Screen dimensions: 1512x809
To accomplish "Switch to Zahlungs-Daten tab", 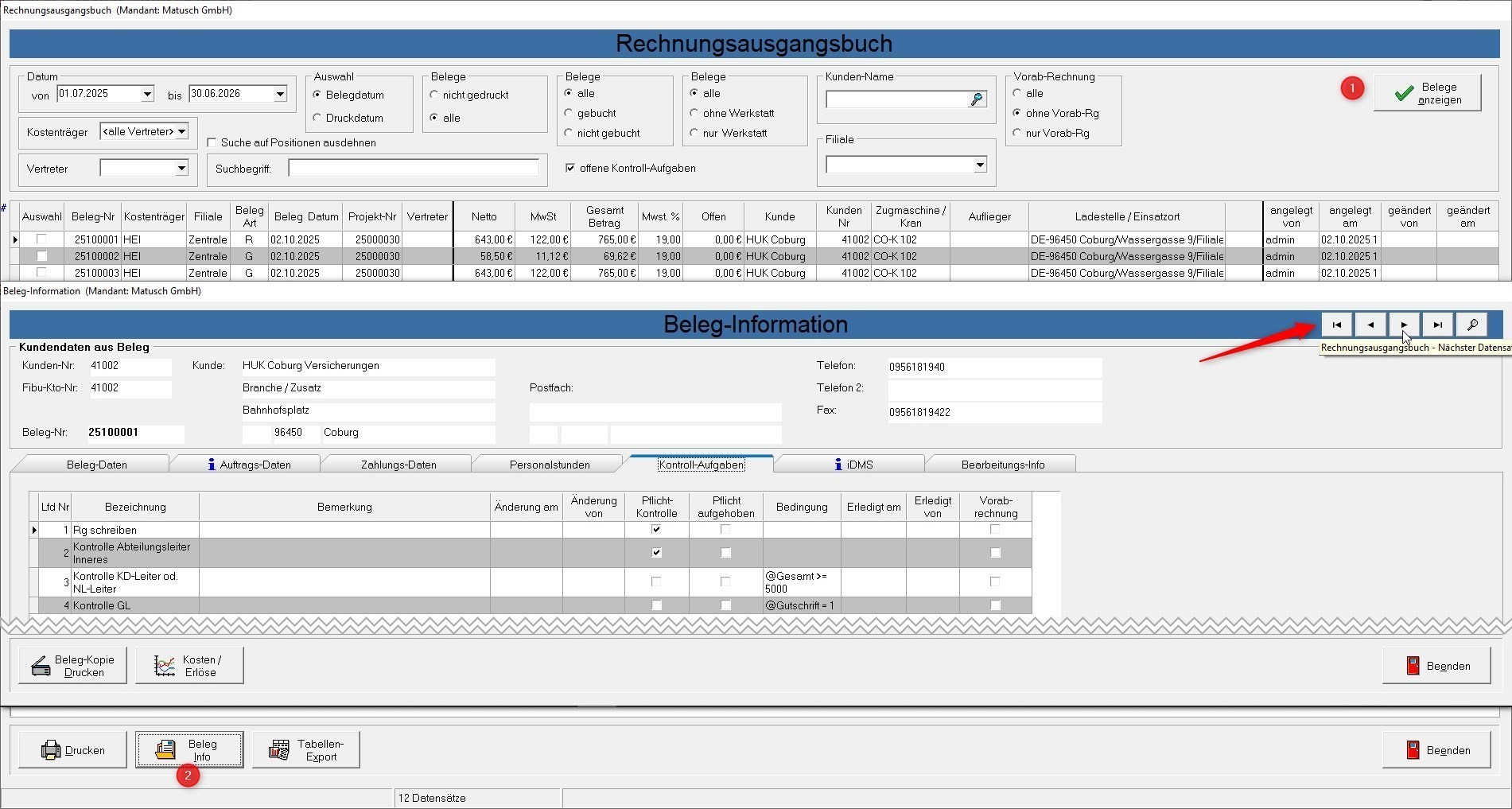I will [398, 465].
